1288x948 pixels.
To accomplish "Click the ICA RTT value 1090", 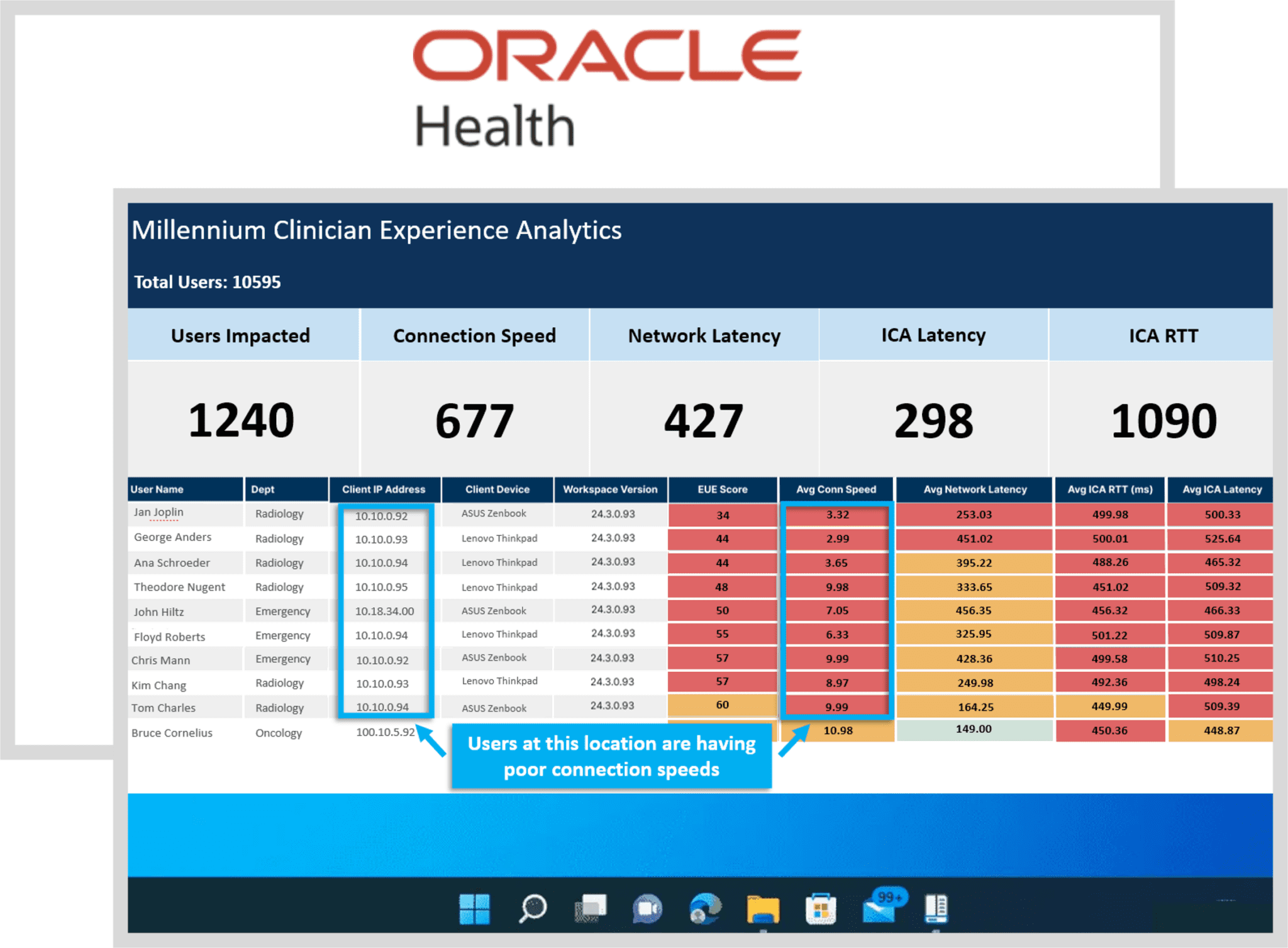I will [1163, 420].
